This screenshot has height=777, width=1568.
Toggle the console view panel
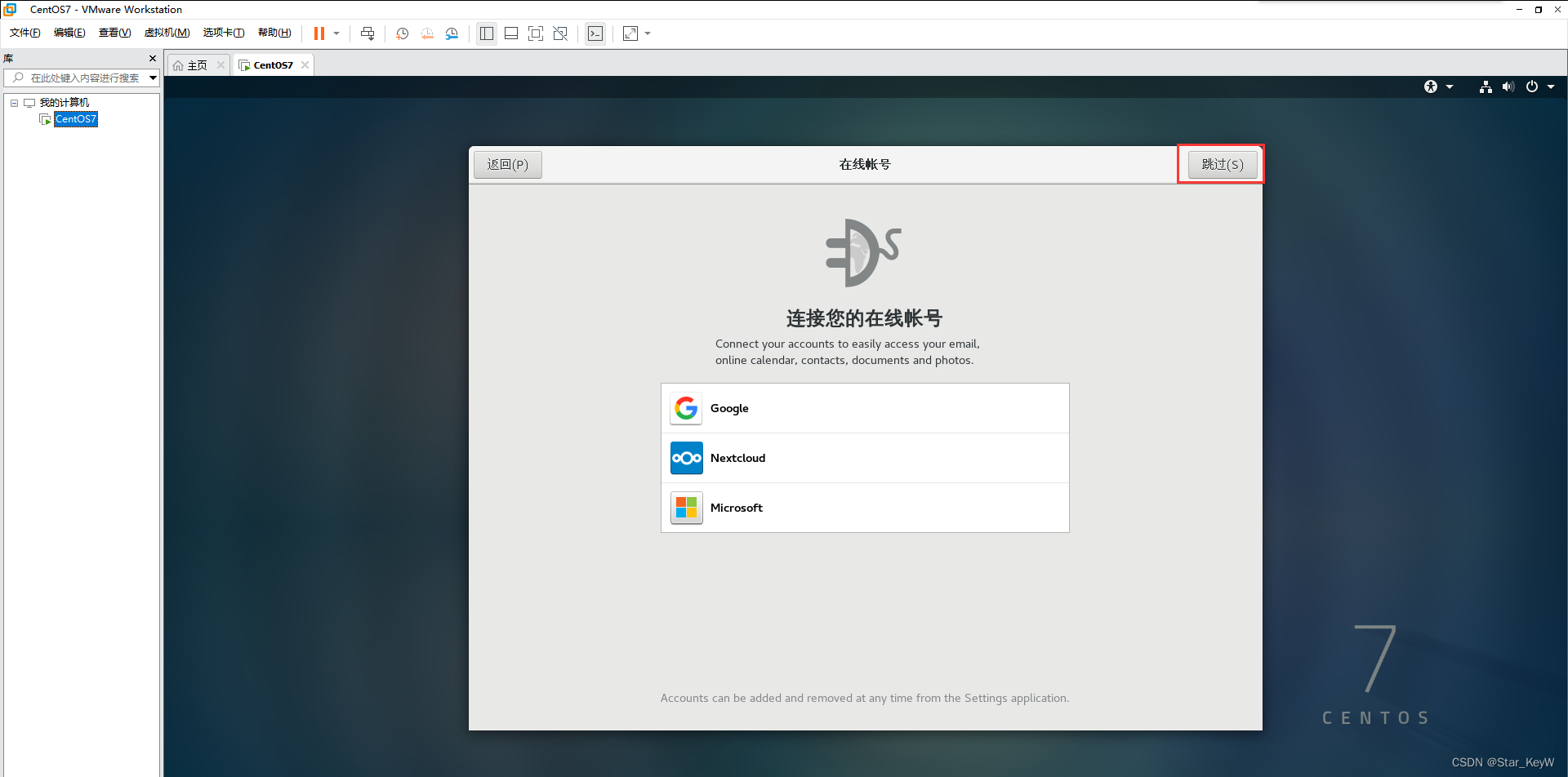[x=595, y=33]
